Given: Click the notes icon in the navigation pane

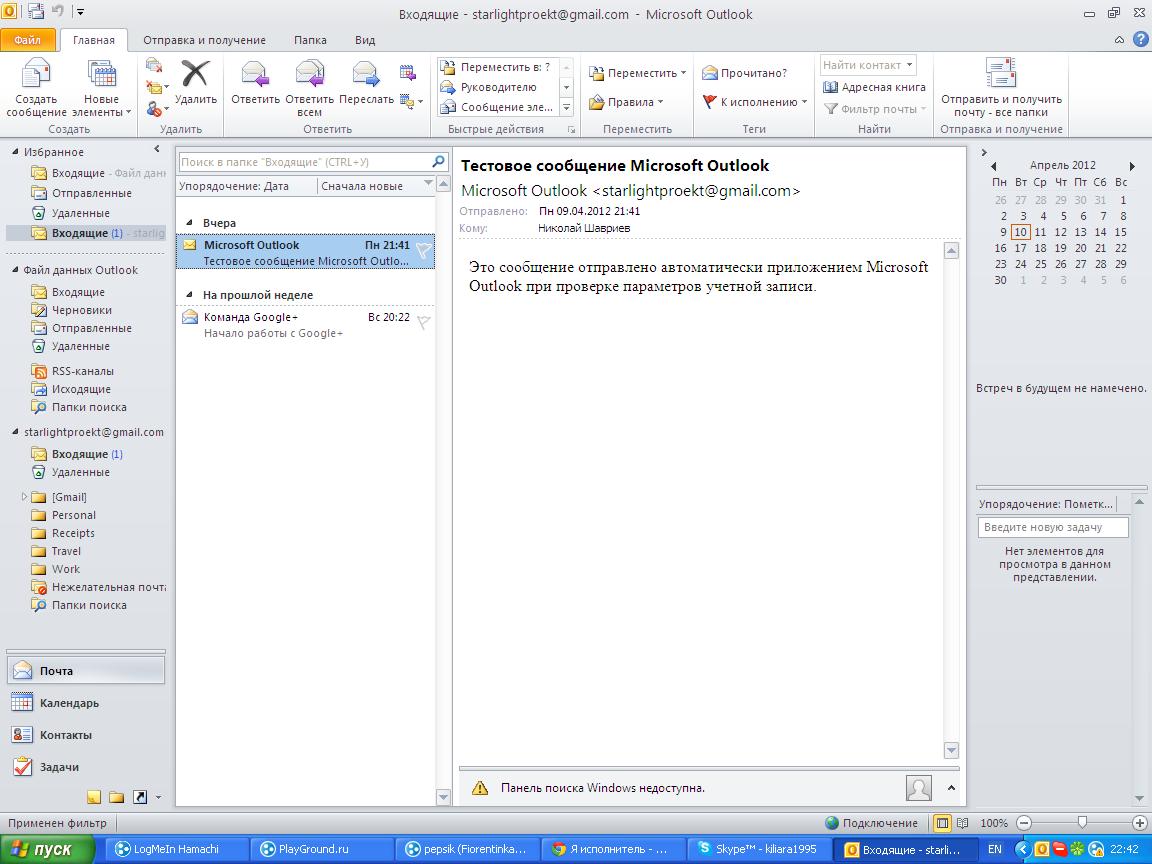Looking at the screenshot, I should 94,797.
